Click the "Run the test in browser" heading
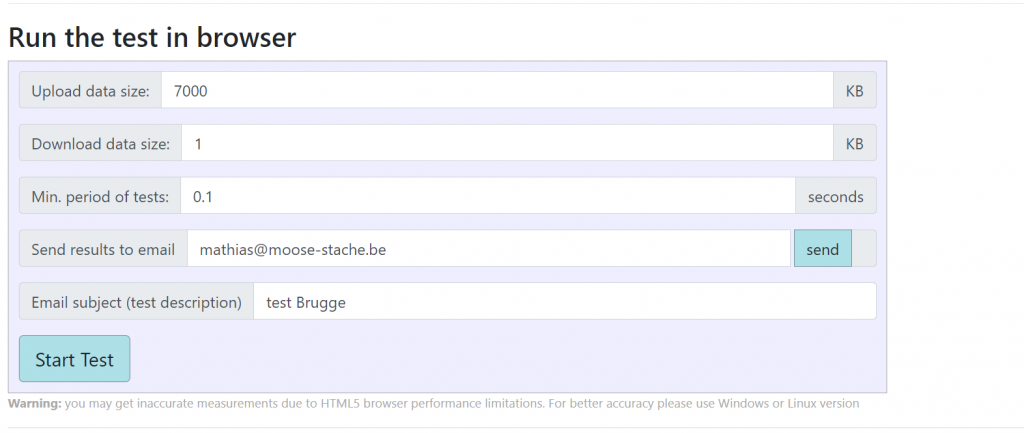The height and width of the screenshot is (433, 1024). tap(152, 38)
